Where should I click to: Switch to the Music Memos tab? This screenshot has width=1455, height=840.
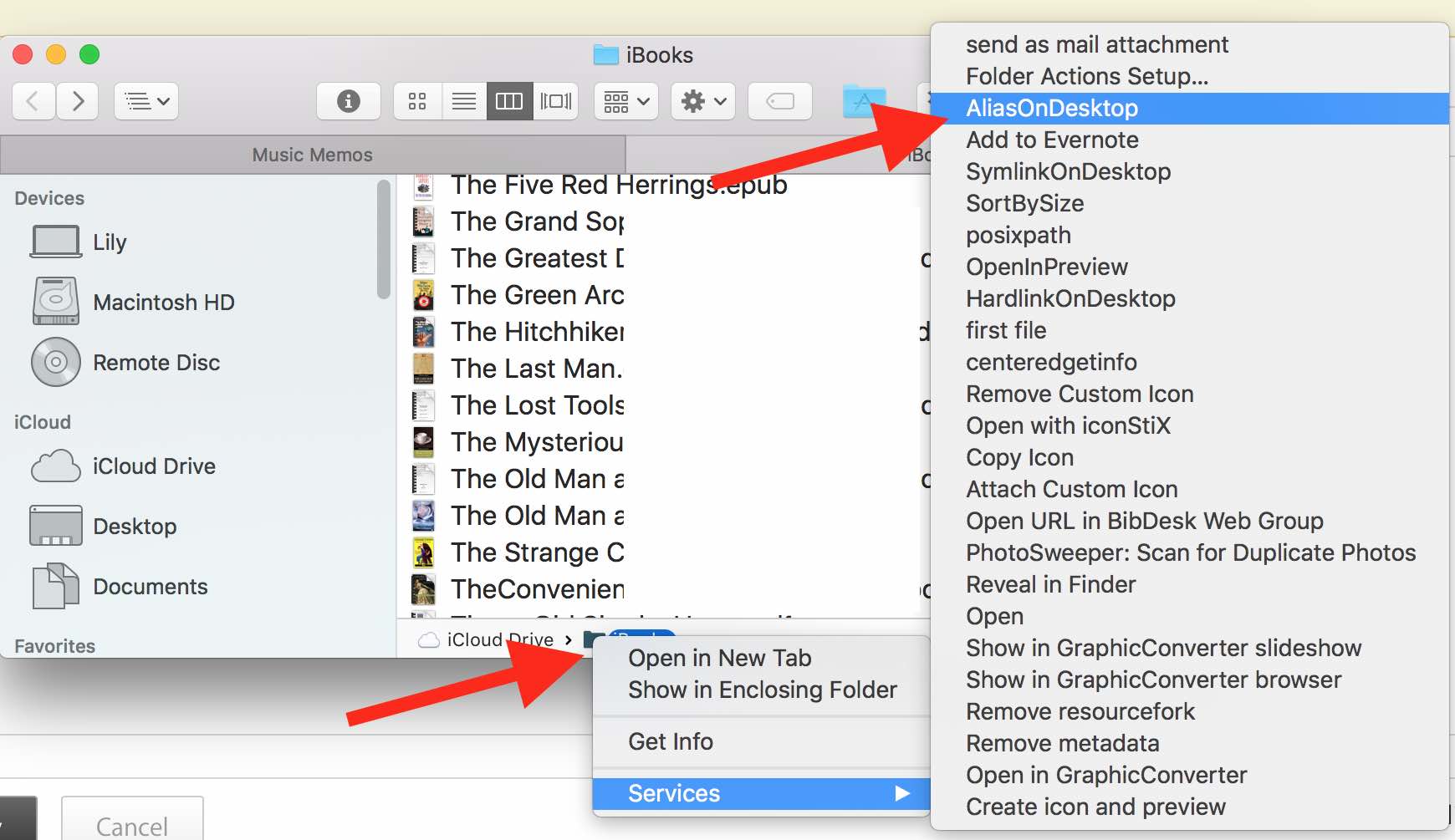click(313, 155)
